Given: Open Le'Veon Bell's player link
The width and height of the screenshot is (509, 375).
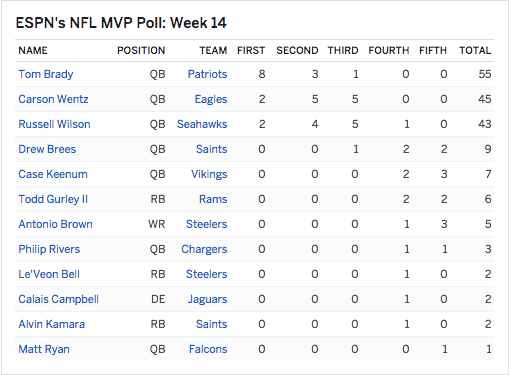Looking at the screenshot, I should [49, 274].
